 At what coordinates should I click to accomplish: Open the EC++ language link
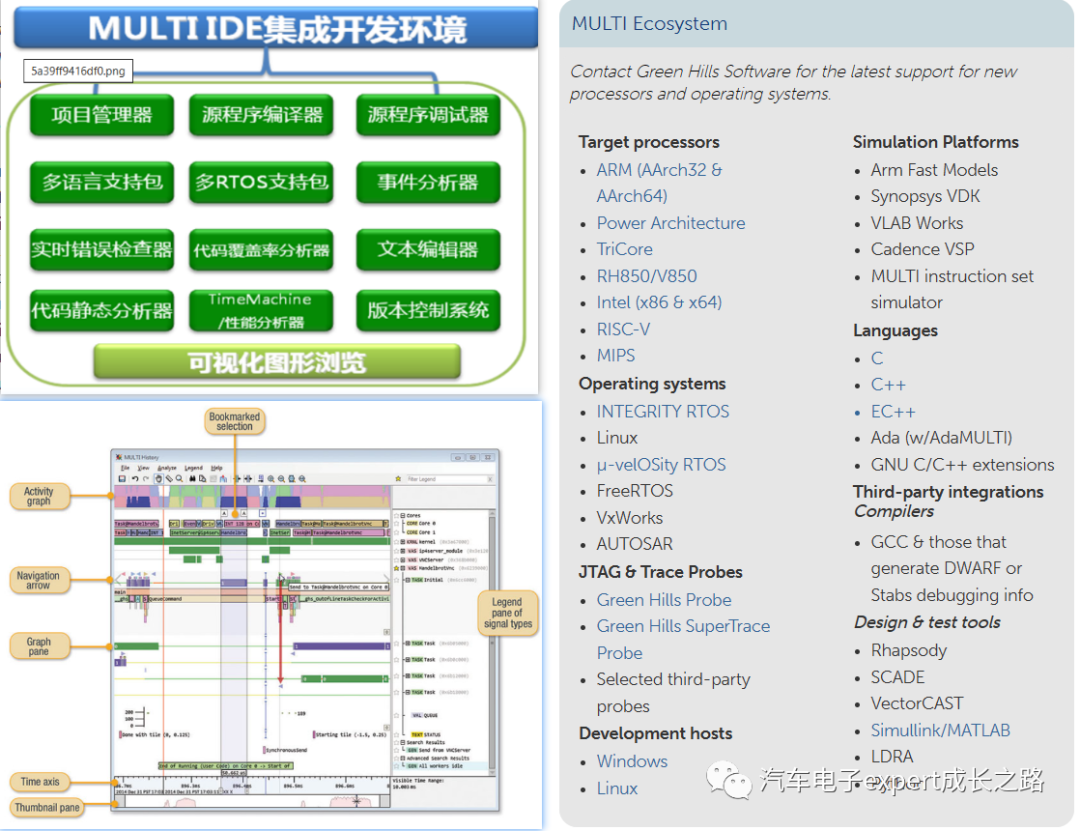[x=893, y=411]
